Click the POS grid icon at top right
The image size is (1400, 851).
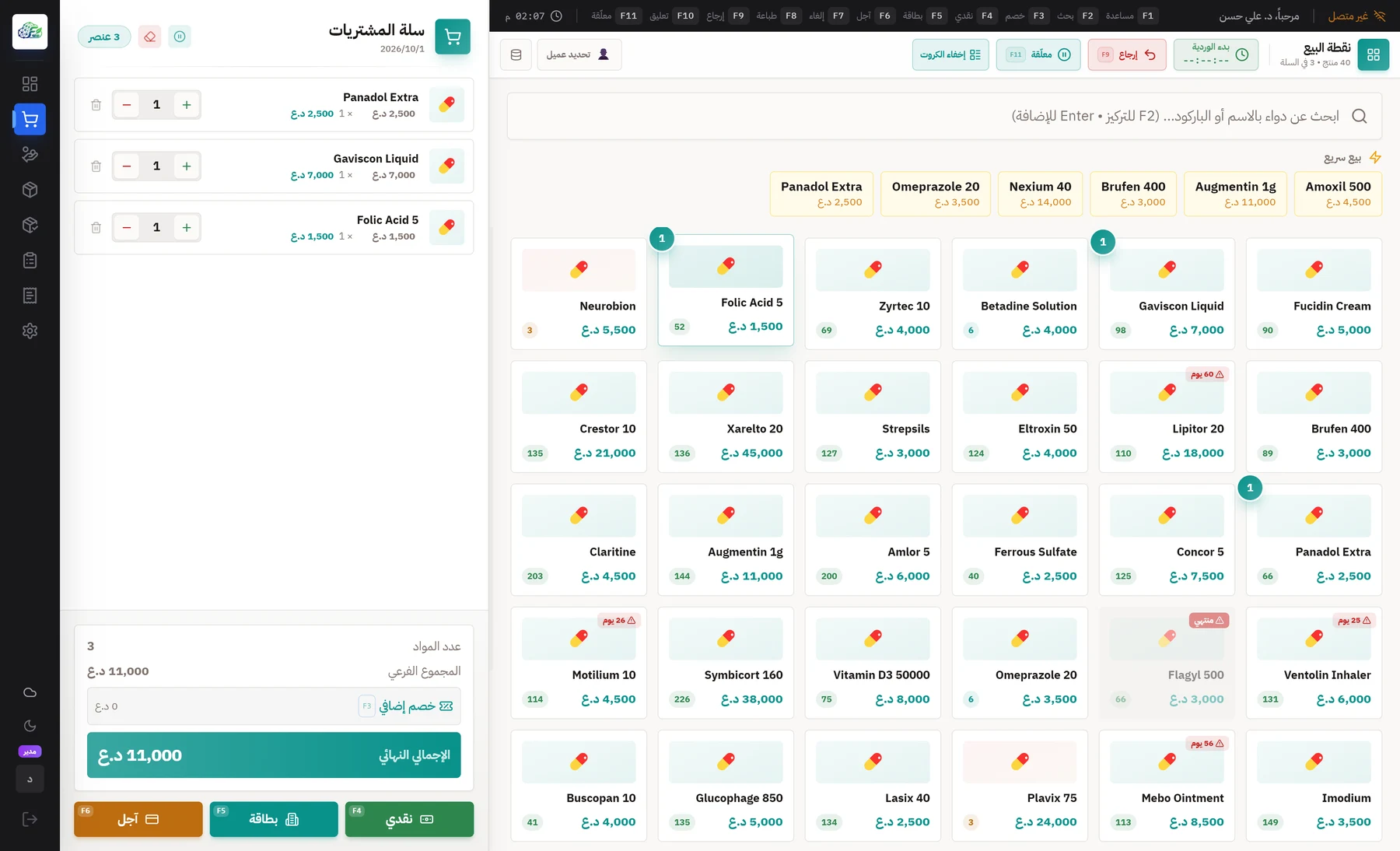pyautogui.click(x=1374, y=54)
